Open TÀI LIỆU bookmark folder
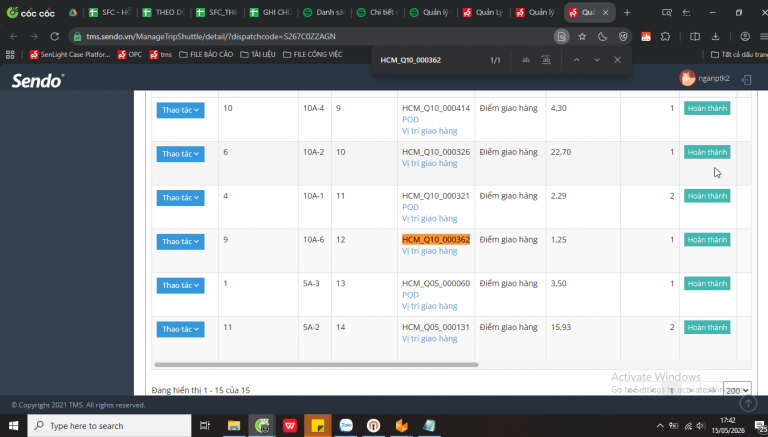The height and width of the screenshot is (437, 768). pyautogui.click(x=258, y=54)
